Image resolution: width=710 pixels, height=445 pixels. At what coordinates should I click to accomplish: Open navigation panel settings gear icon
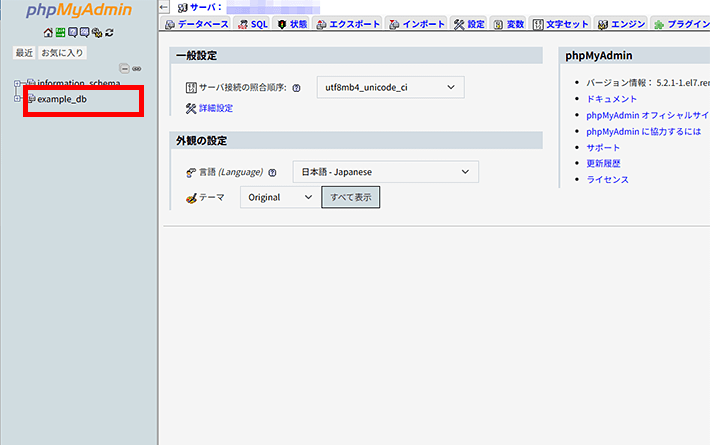(x=97, y=33)
